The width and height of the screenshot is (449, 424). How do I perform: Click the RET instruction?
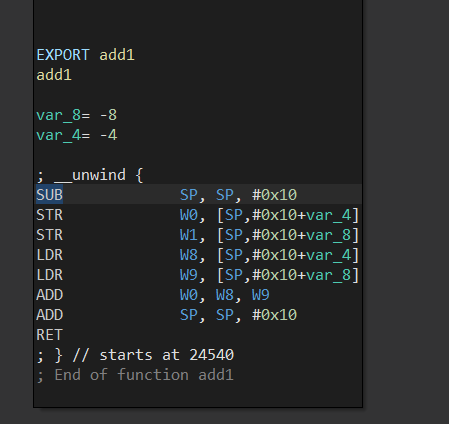click(49, 335)
